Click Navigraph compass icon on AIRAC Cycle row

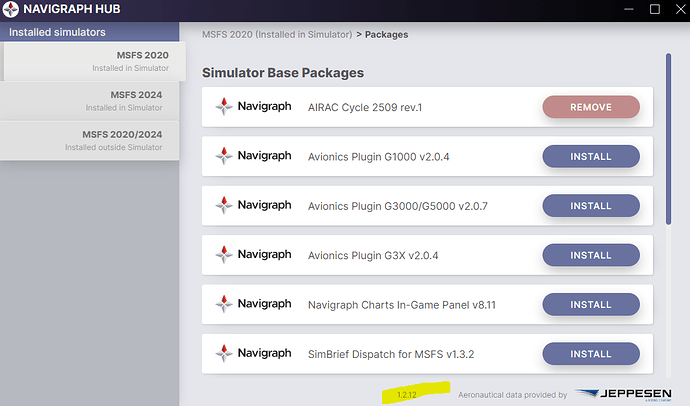point(224,106)
